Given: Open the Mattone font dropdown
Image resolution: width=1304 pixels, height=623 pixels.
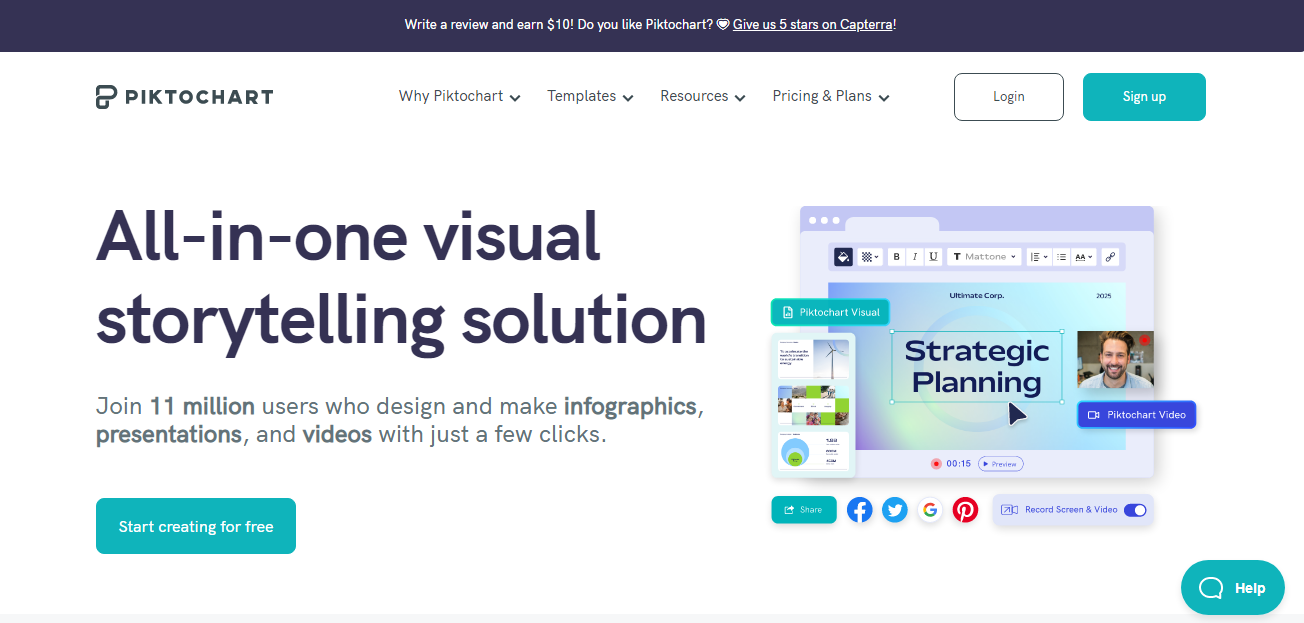Looking at the screenshot, I should click(x=984, y=257).
